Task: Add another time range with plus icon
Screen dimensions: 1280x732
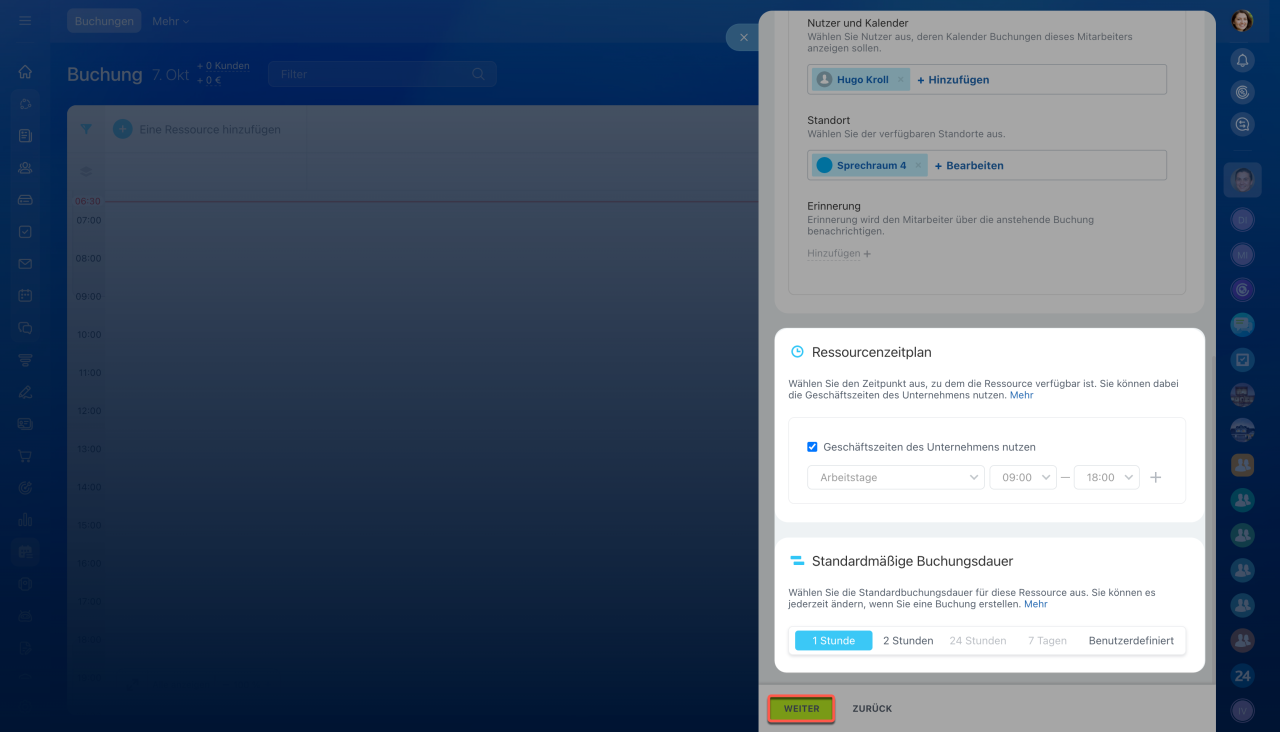Action: [x=1155, y=478]
